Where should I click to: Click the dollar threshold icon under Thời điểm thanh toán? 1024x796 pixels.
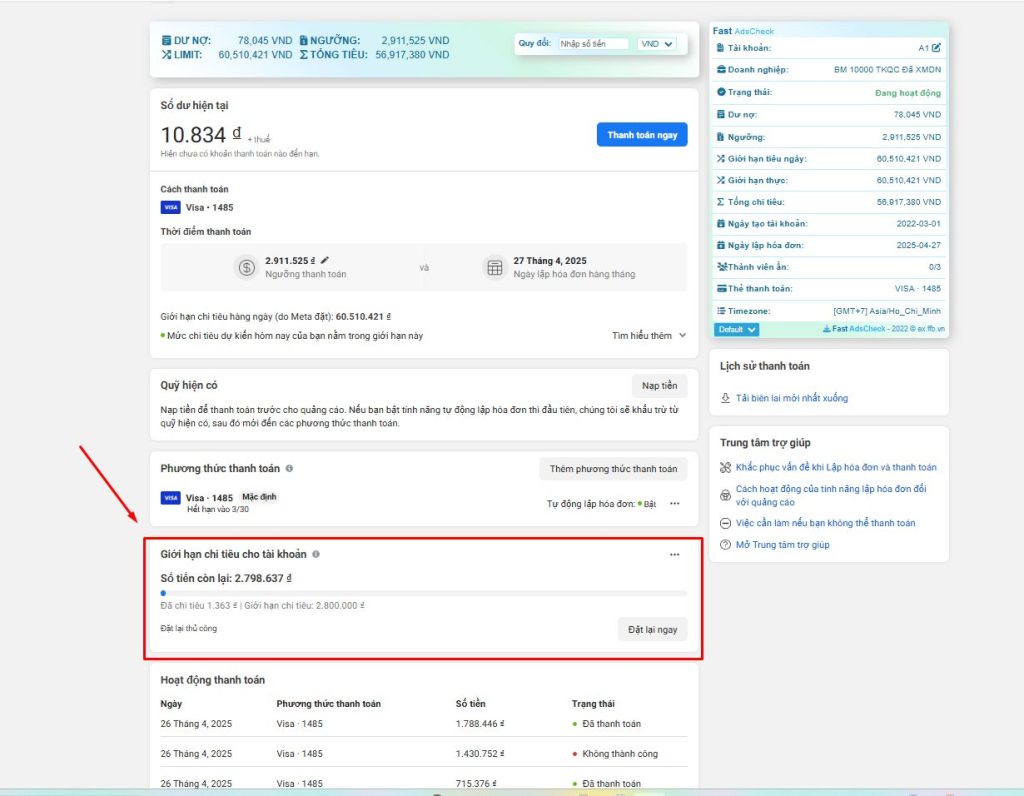point(246,267)
